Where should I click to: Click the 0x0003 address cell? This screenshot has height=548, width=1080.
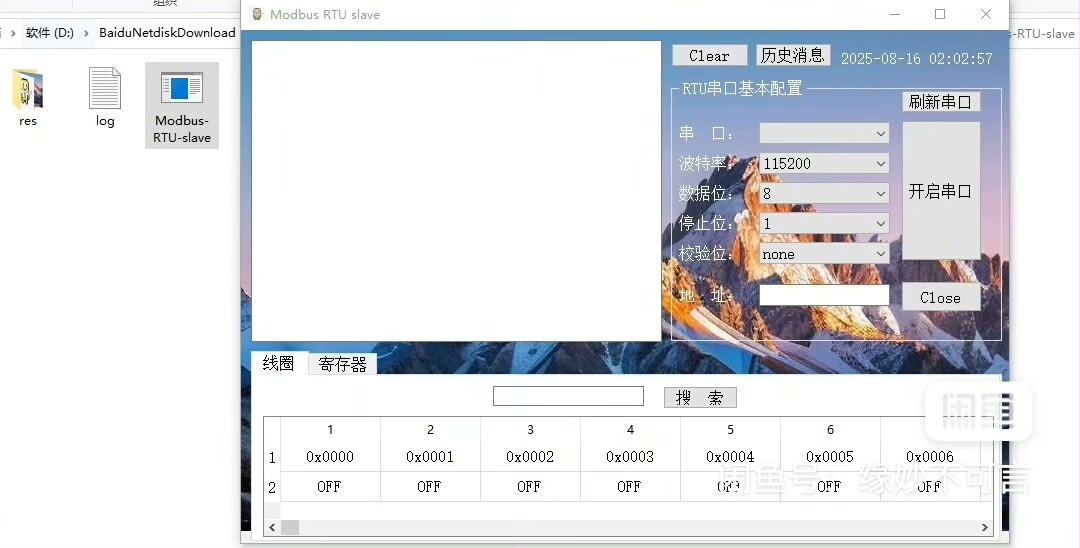tap(630, 457)
